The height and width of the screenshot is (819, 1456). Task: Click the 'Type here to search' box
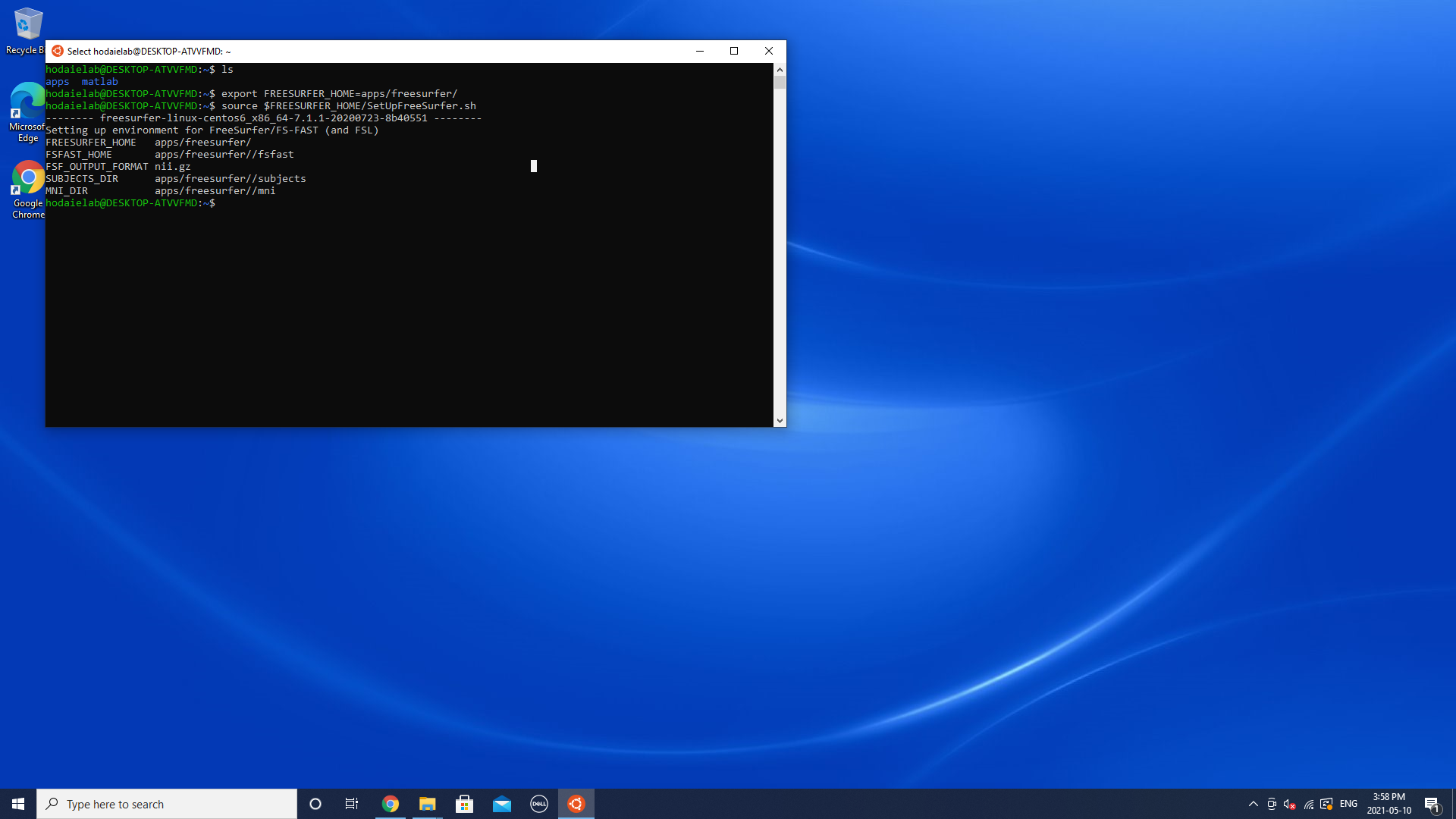(167, 804)
